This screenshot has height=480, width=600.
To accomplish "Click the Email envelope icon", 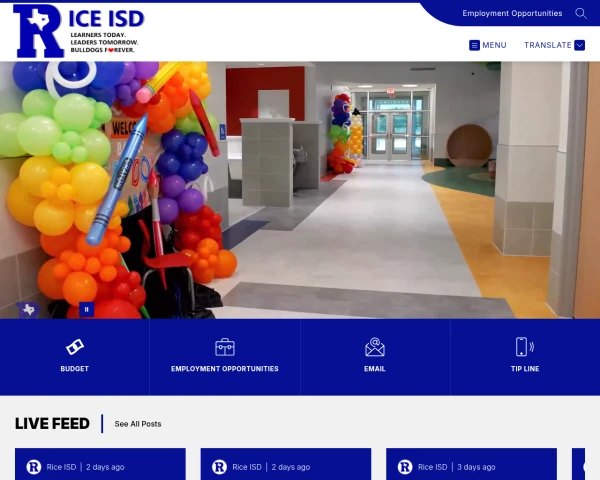I will pos(375,347).
